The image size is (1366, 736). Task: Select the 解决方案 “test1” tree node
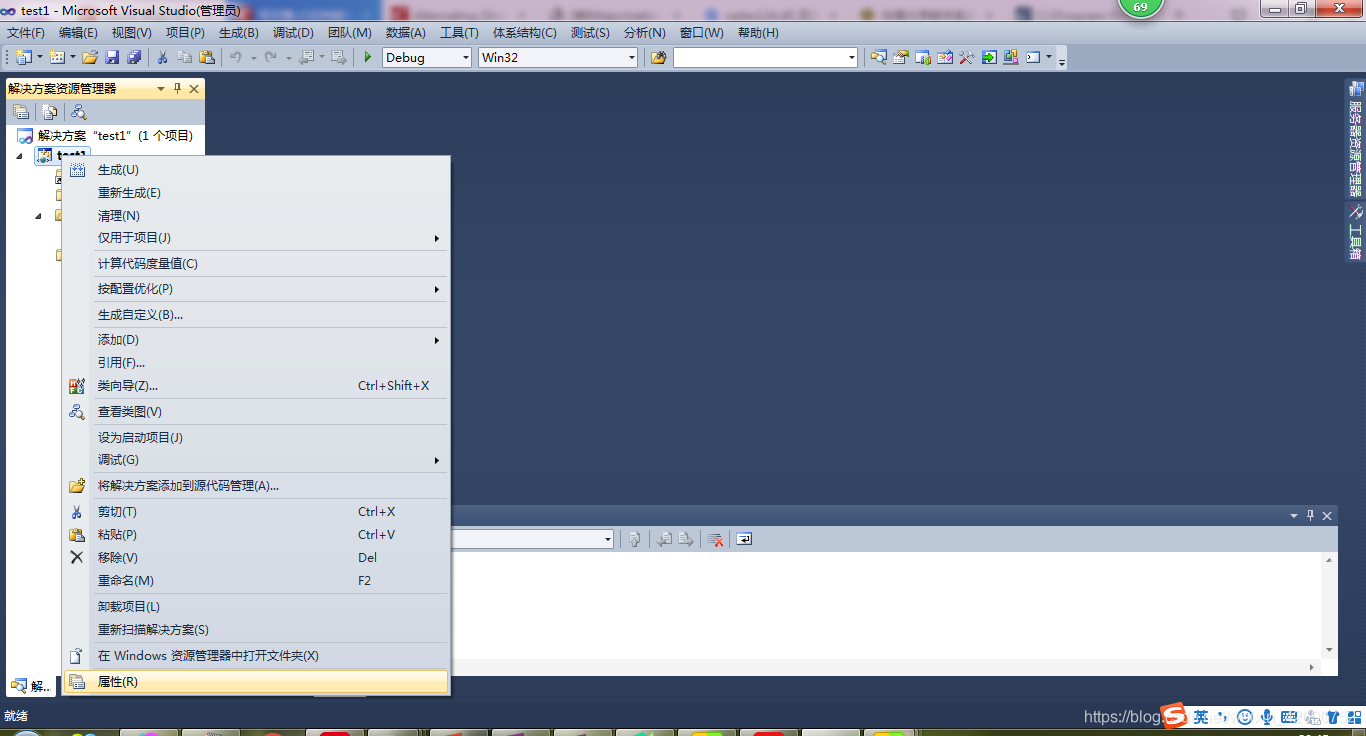tap(105, 136)
